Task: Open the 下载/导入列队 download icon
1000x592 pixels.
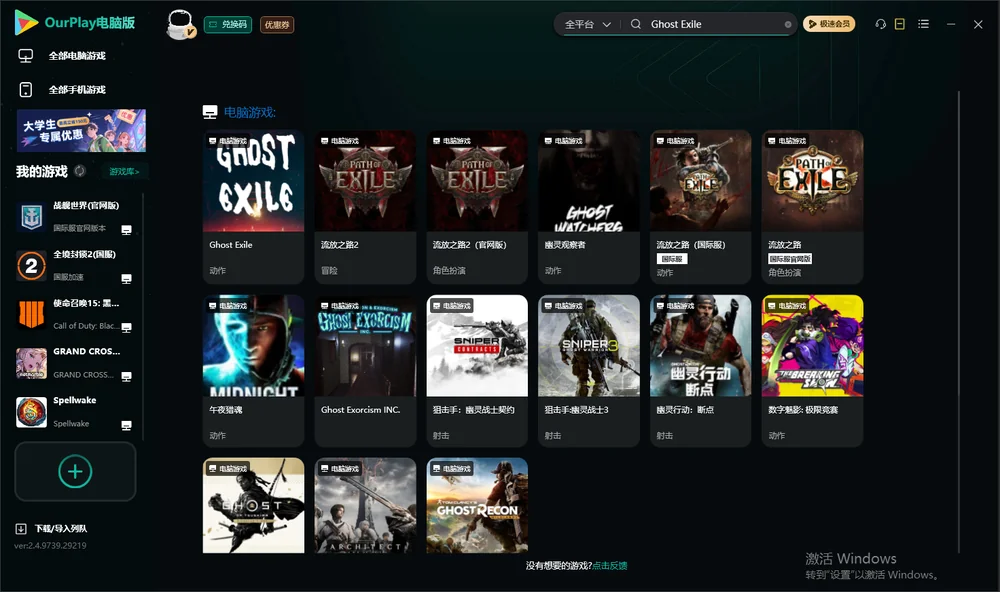Action: pyautogui.click(x=20, y=528)
